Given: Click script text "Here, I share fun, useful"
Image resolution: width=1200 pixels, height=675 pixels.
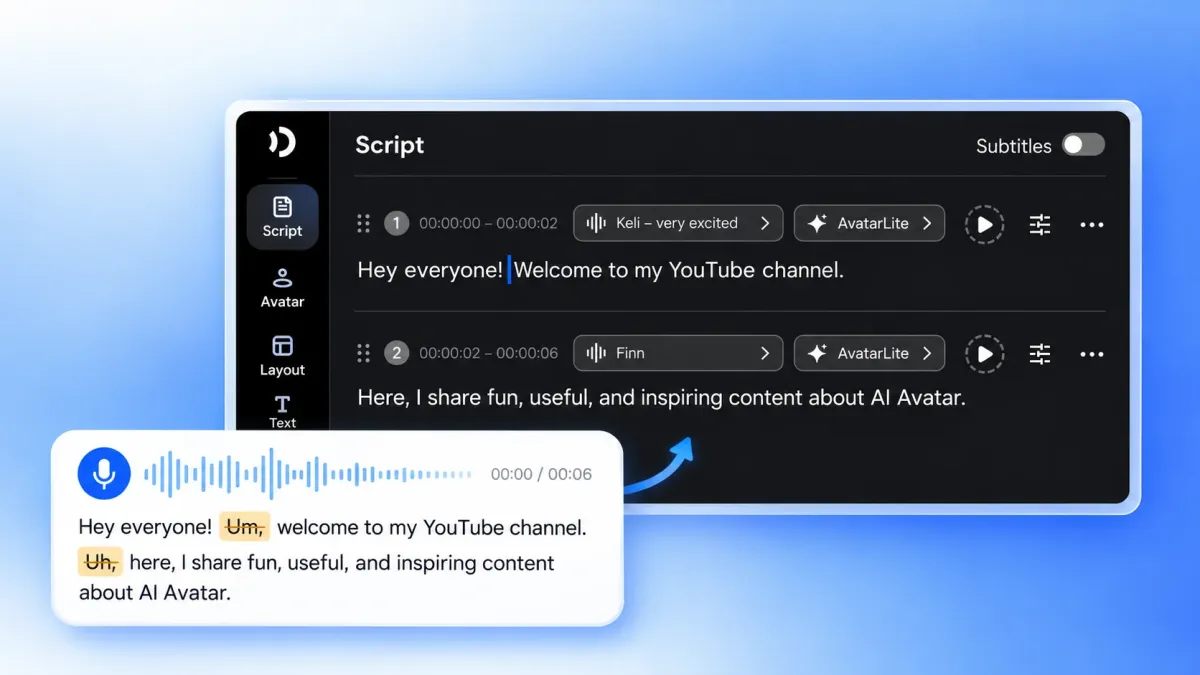Looking at the screenshot, I should coord(475,398).
